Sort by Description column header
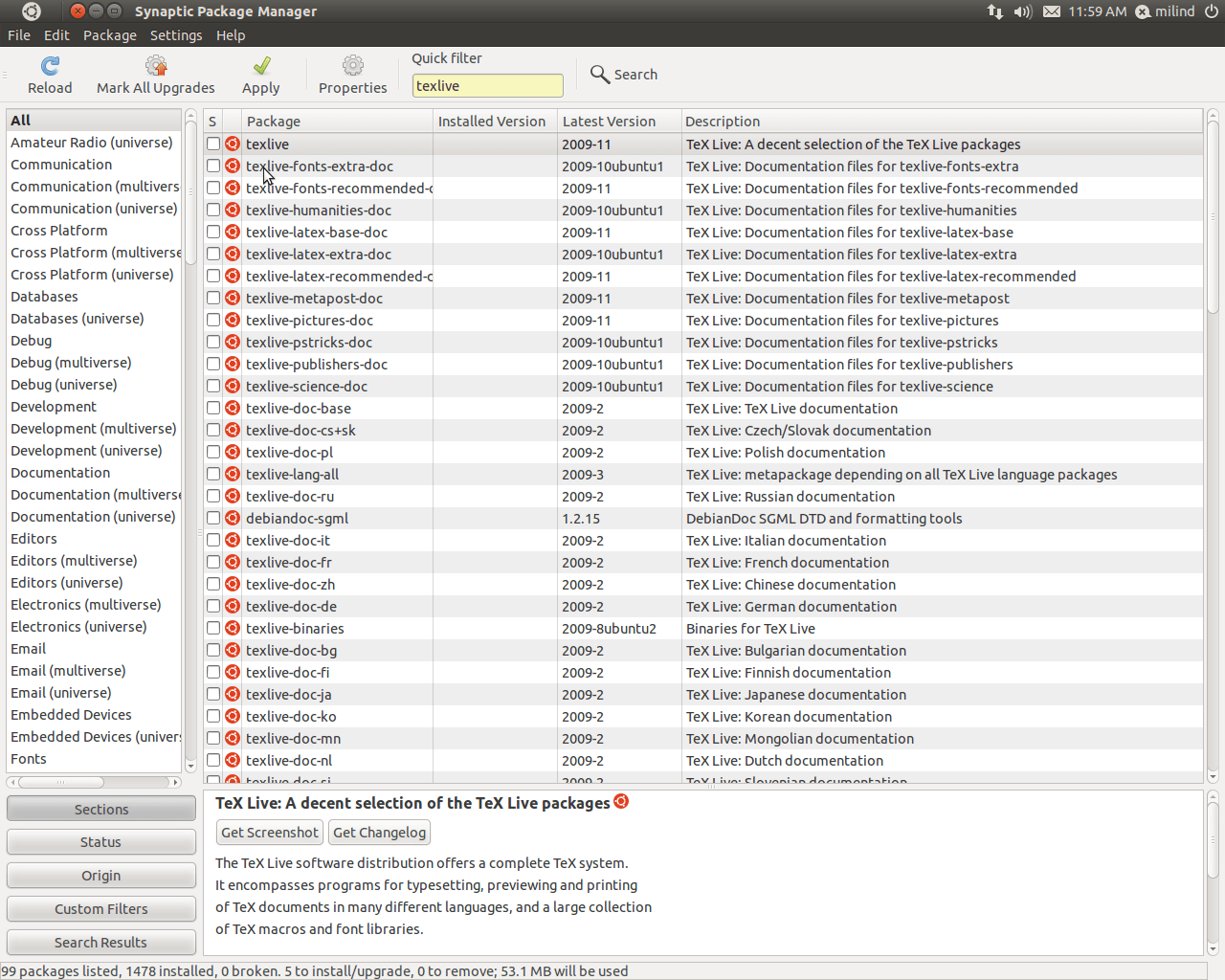The width and height of the screenshot is (1225, 980). (942, 121)
